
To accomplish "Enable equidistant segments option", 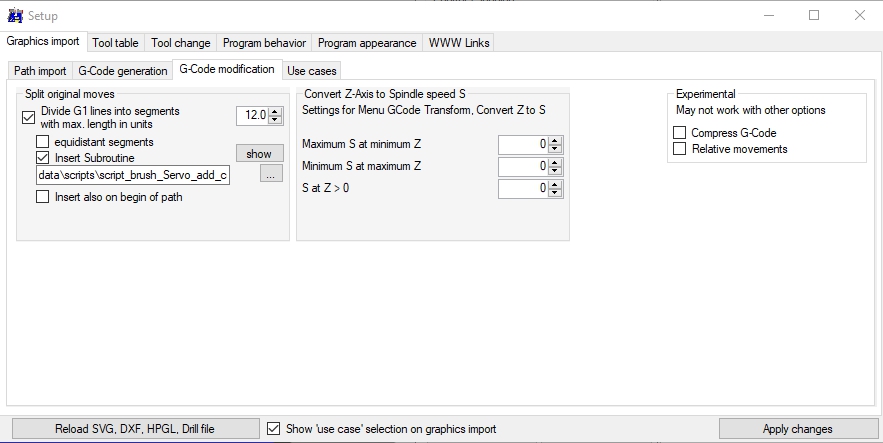I will click(43, 142).
